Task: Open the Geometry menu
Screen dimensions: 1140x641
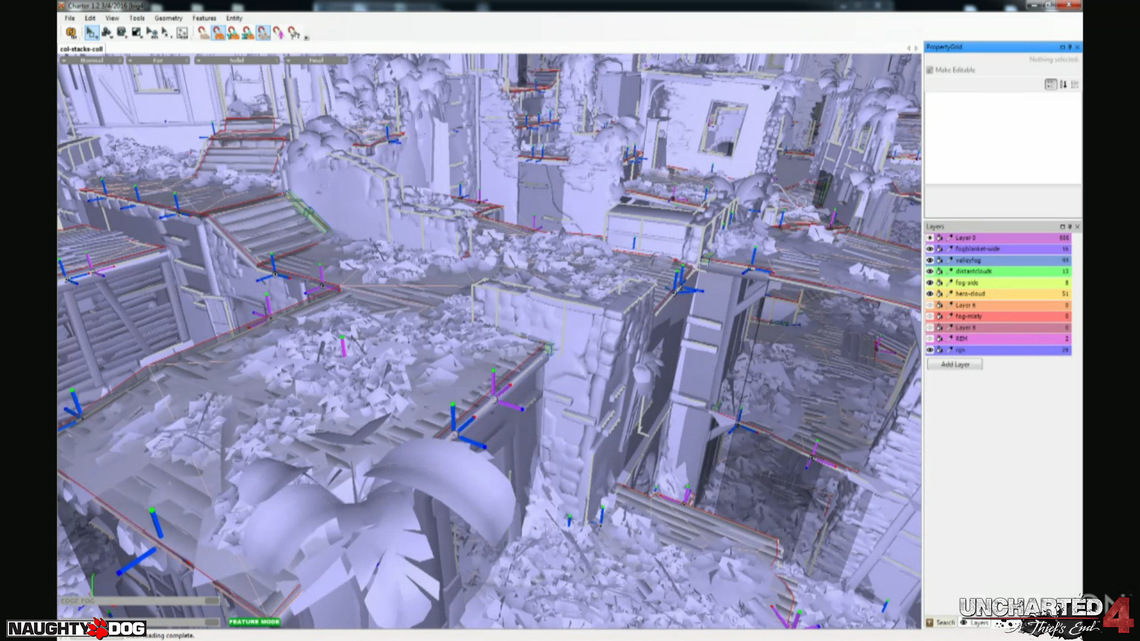Action: coord(168,18)
